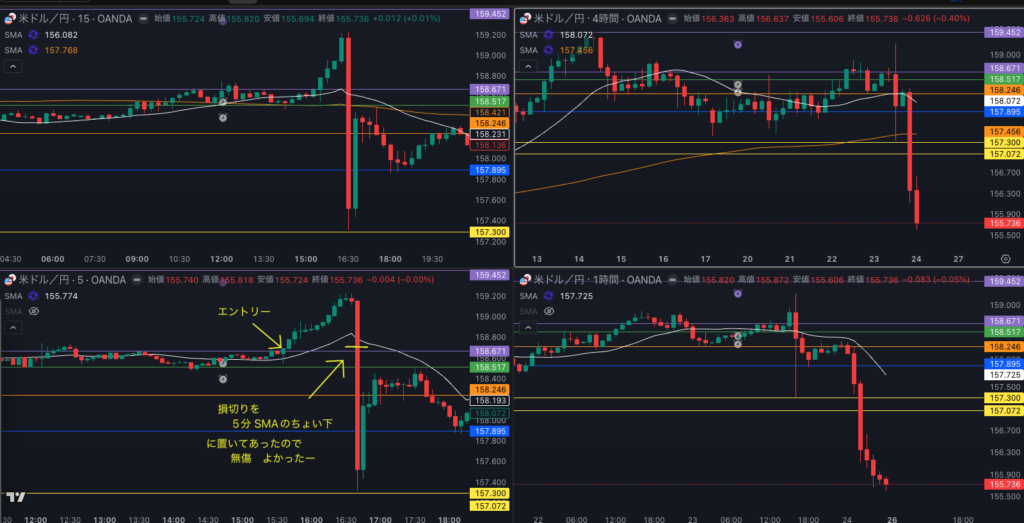This screenshot has width=1024, height=523.
Task: Click SMA 156.082 loading icon on 15-minute chart
Action: click(32, 33)
